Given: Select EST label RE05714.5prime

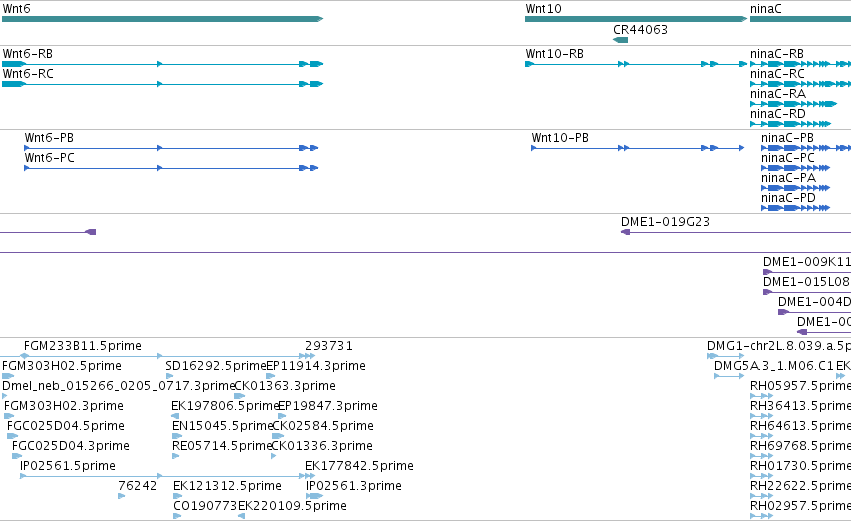Looking at the screenshot, I should click(221, 446).
